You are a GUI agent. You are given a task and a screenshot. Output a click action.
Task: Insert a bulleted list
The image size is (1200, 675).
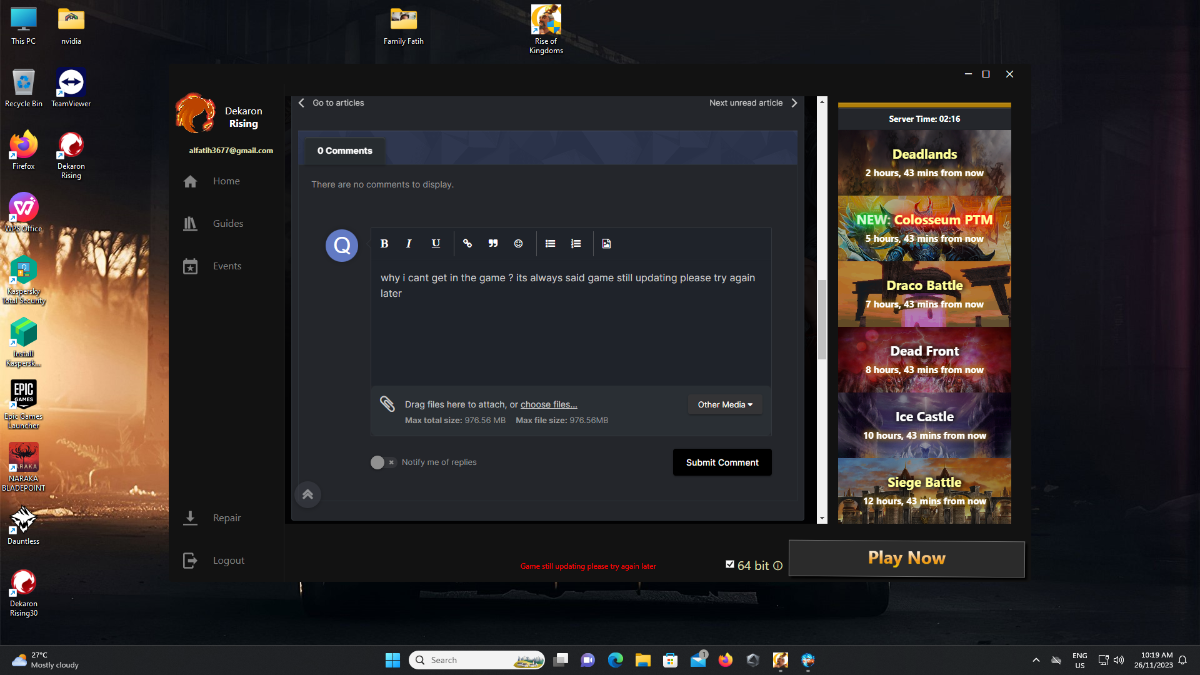point(550,244)
